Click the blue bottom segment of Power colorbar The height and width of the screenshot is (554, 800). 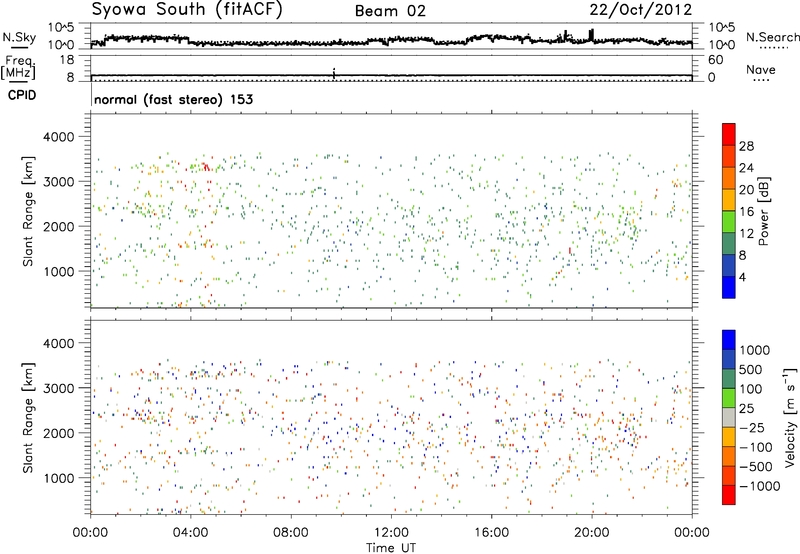729,287
